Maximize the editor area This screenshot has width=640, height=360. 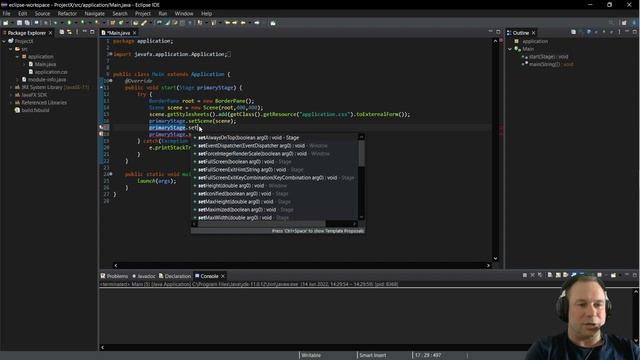pos(498,32)
